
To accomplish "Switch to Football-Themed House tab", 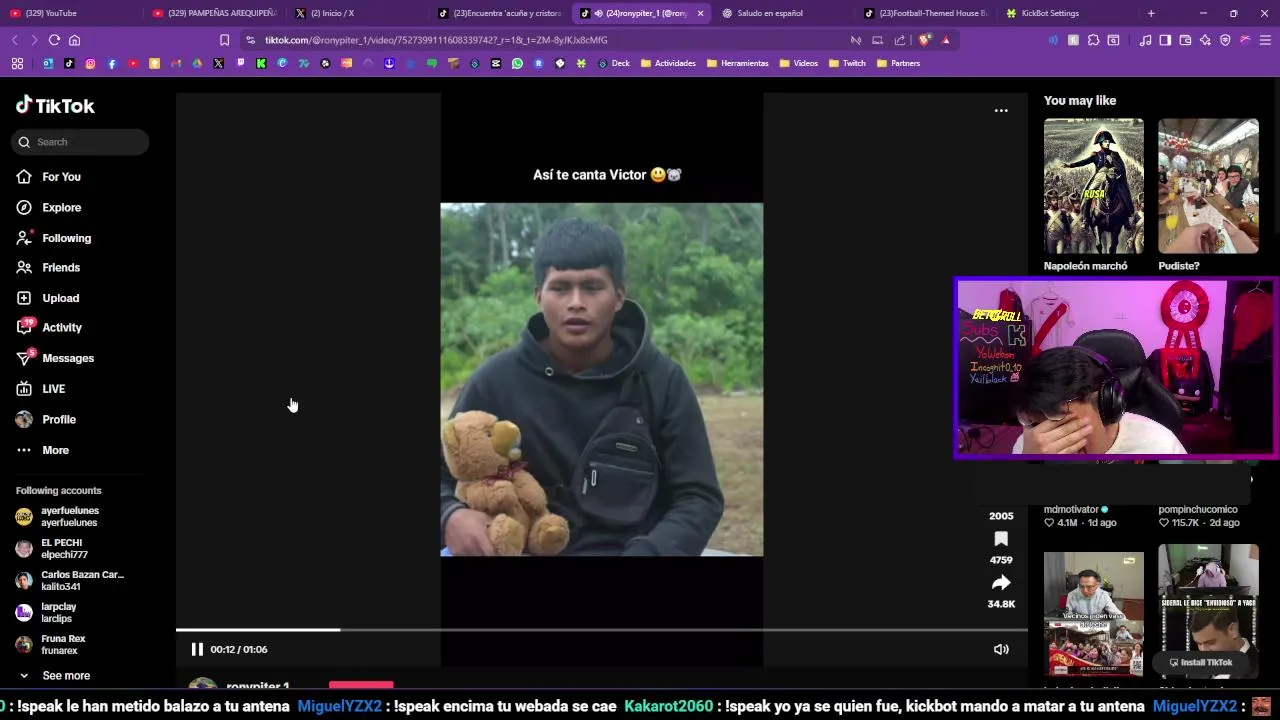I will (925, 13).
